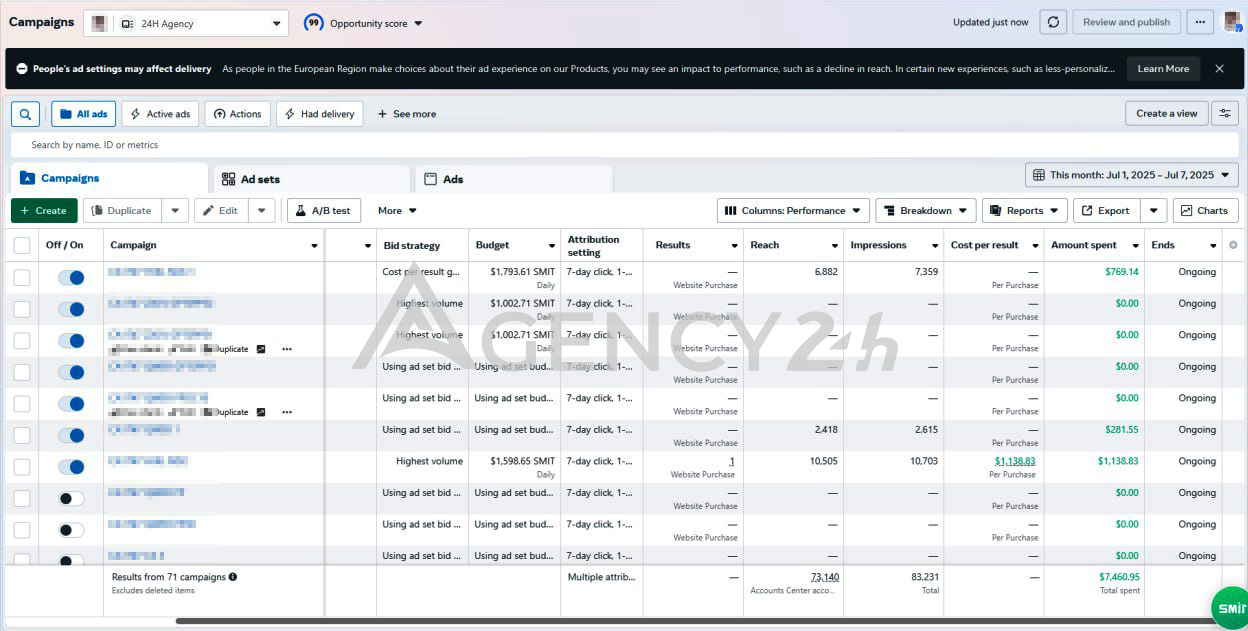
Task: Open more options on duplicate campaign with $1,002.71 budget
Action: (x=287, y=349)
